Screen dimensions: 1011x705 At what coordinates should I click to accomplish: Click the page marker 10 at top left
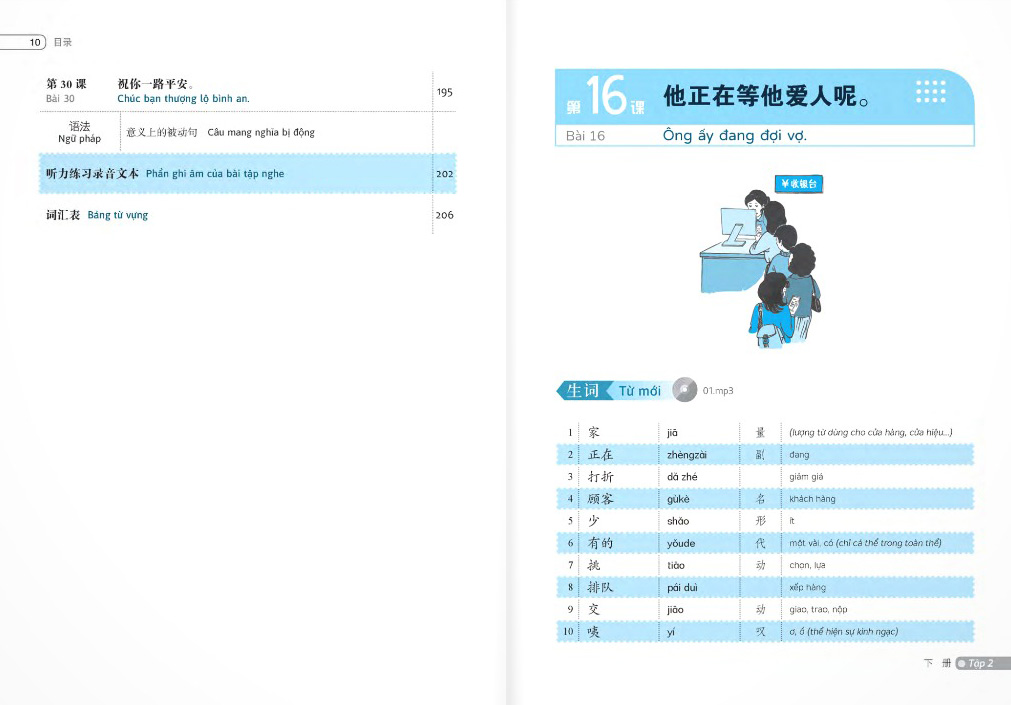click(x=34, y=42)
